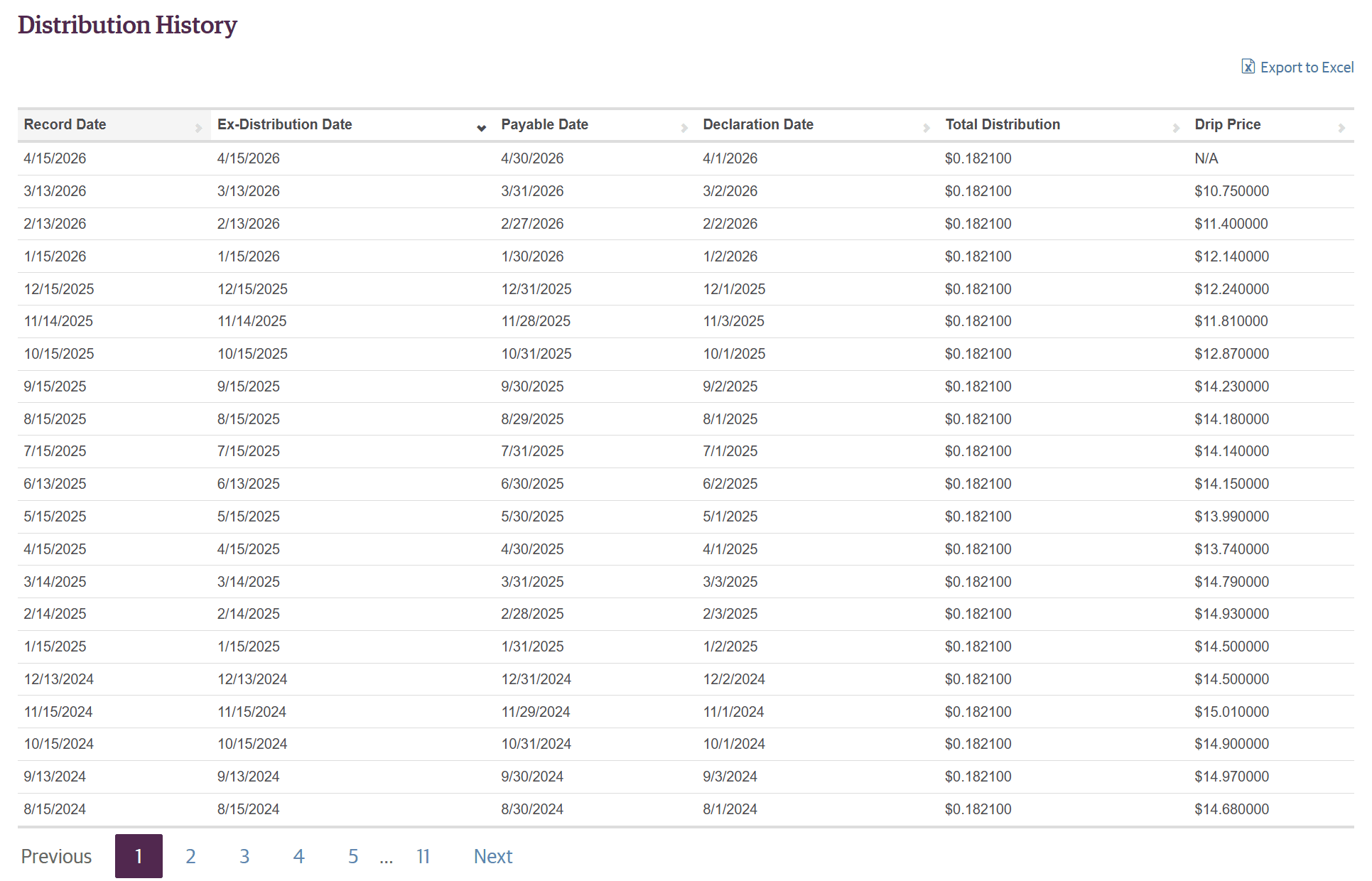Click Total Distribution sort arrow icon
1372x881 pixels.
click(1175, 128)
